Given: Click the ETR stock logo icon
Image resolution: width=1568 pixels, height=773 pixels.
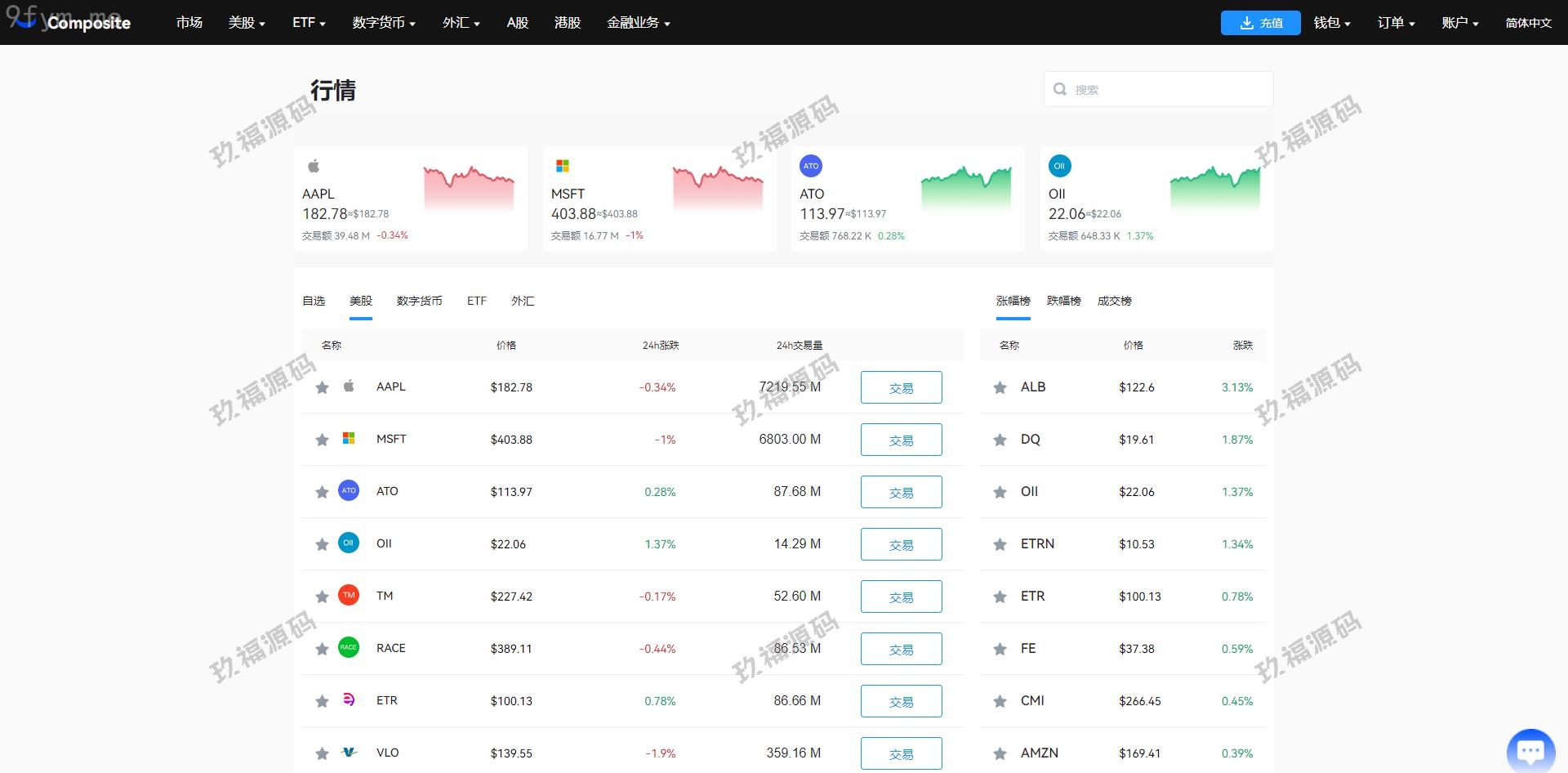Looking at the screenshot, I should 349,700.
